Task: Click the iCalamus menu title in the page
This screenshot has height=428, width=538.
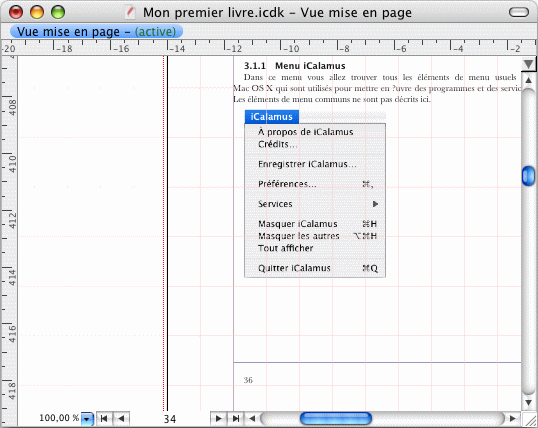Action: pyautogui.click(x=271, y=117)
